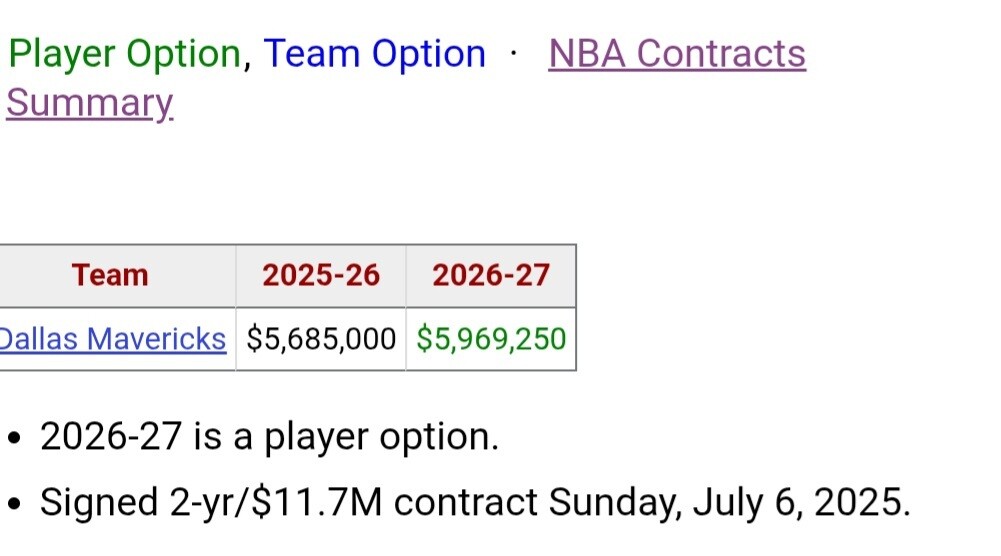Open the NBA Contracts Summary link
The height and width of the screenshot is (556, 1001).
[676, 53]
